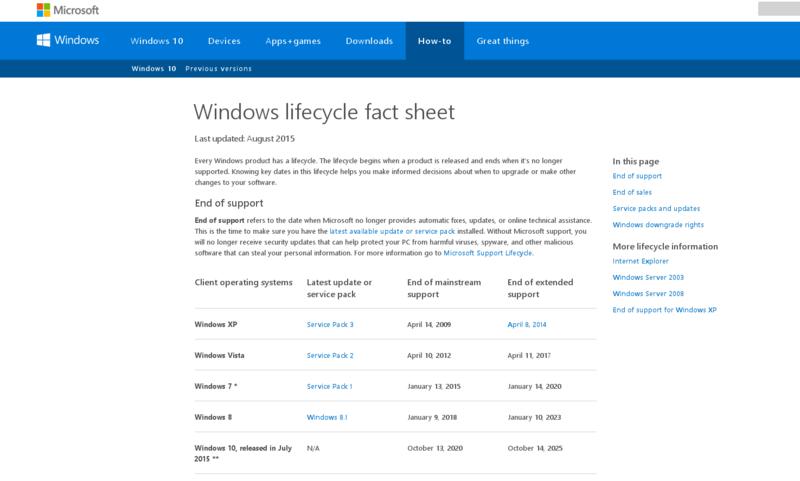This screenshot has height=481, width=800.
Task: Open End of support for Windows XP link
Action: click(x=664, y=310)
